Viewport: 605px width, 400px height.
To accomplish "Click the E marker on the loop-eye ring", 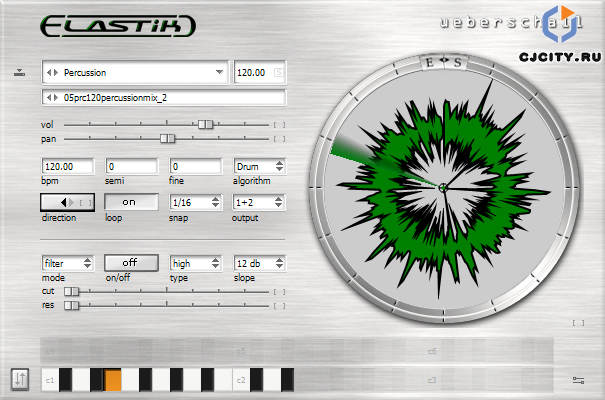I will click(429, 62).
